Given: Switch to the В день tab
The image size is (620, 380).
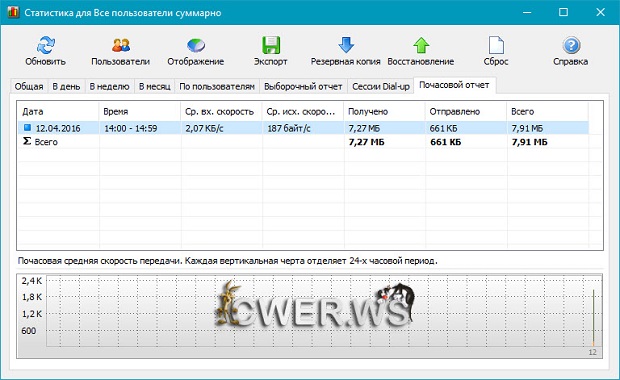Looking at the screenshot, I should click(66, 87).
